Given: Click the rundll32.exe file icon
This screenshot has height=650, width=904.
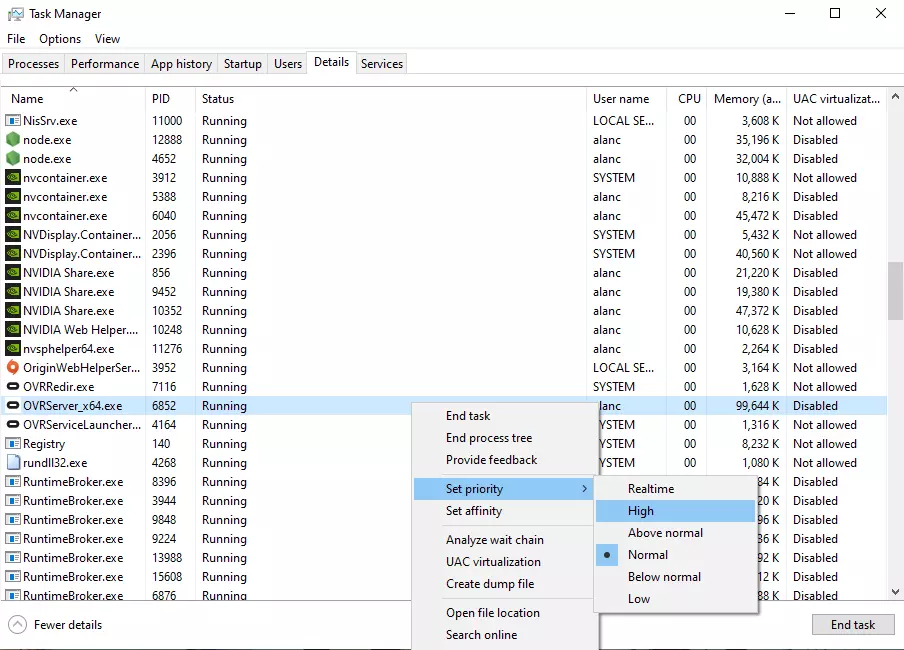Looking at the screenshot, I should (13, 463).
